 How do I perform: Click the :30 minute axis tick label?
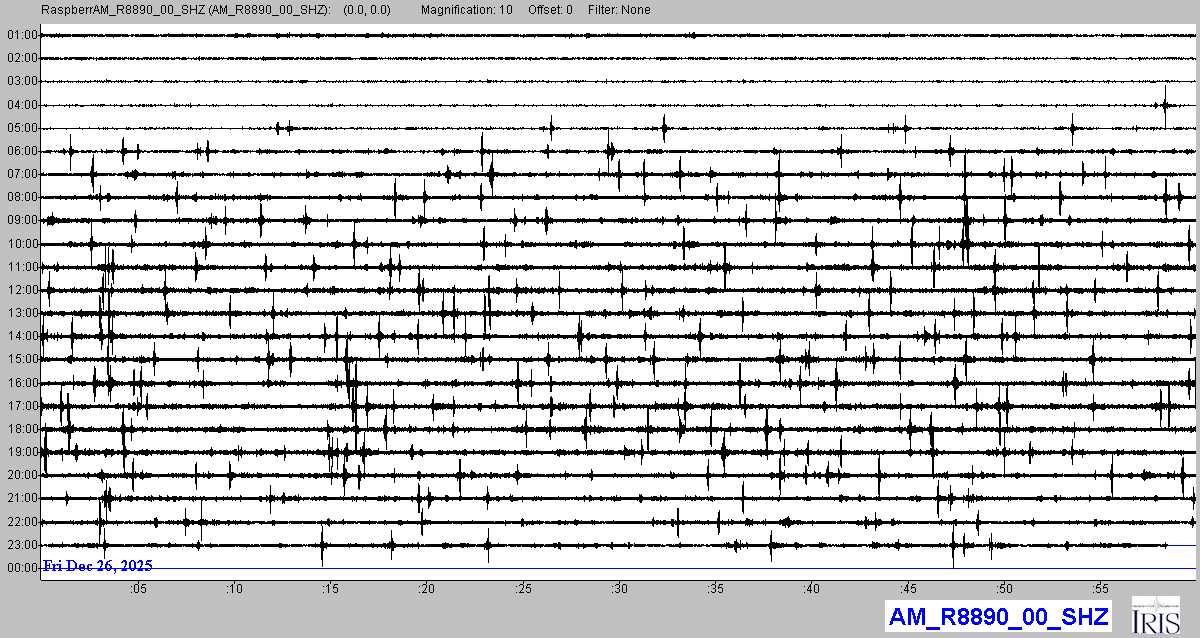click(620, 588)
